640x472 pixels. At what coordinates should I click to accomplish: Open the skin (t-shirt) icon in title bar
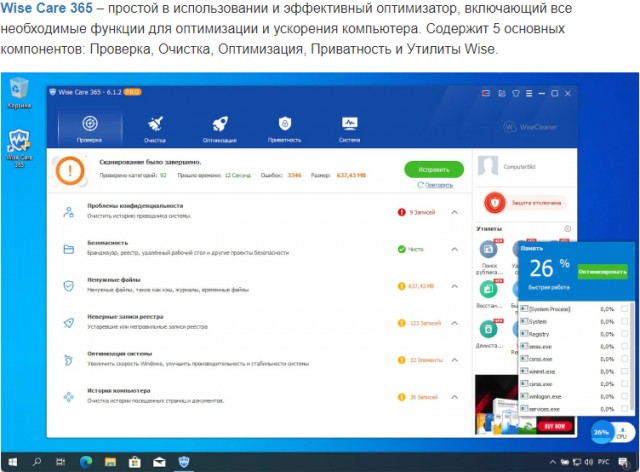[x=516, y=94]
